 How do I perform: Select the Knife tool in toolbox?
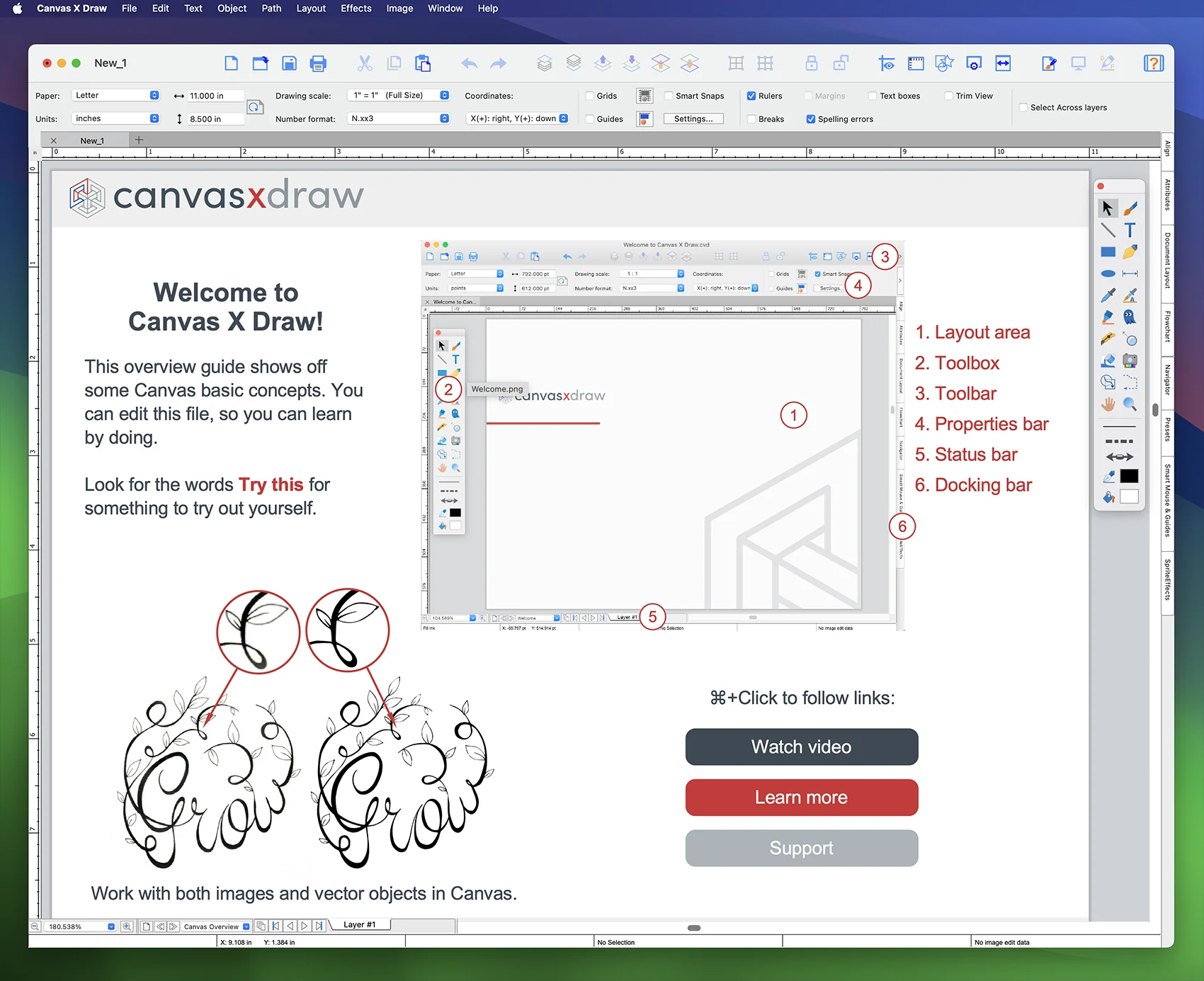[1108, 339]
